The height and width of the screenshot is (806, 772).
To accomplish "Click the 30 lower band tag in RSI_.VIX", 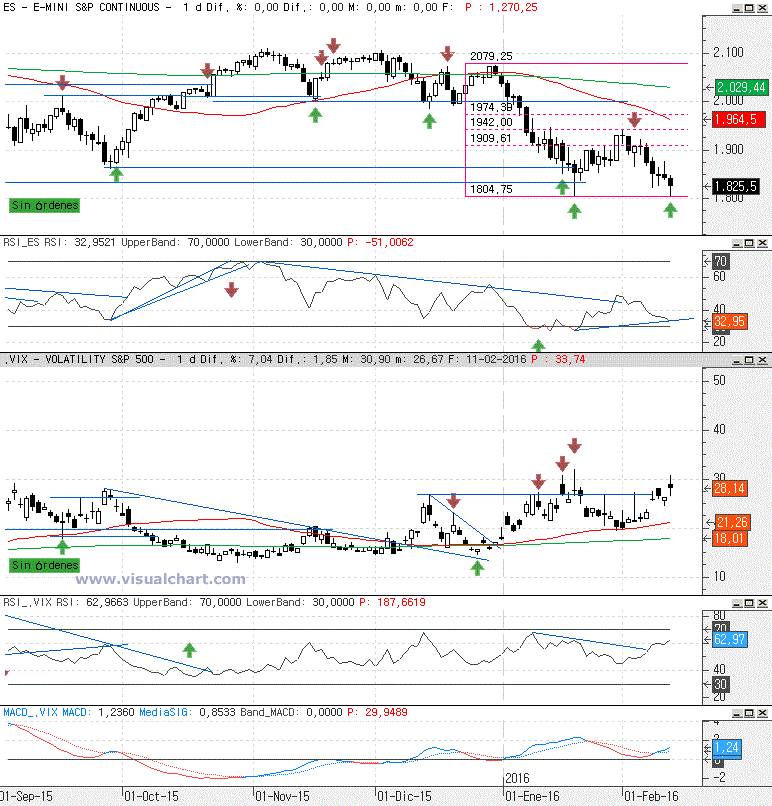I will [x=720, y=684].
